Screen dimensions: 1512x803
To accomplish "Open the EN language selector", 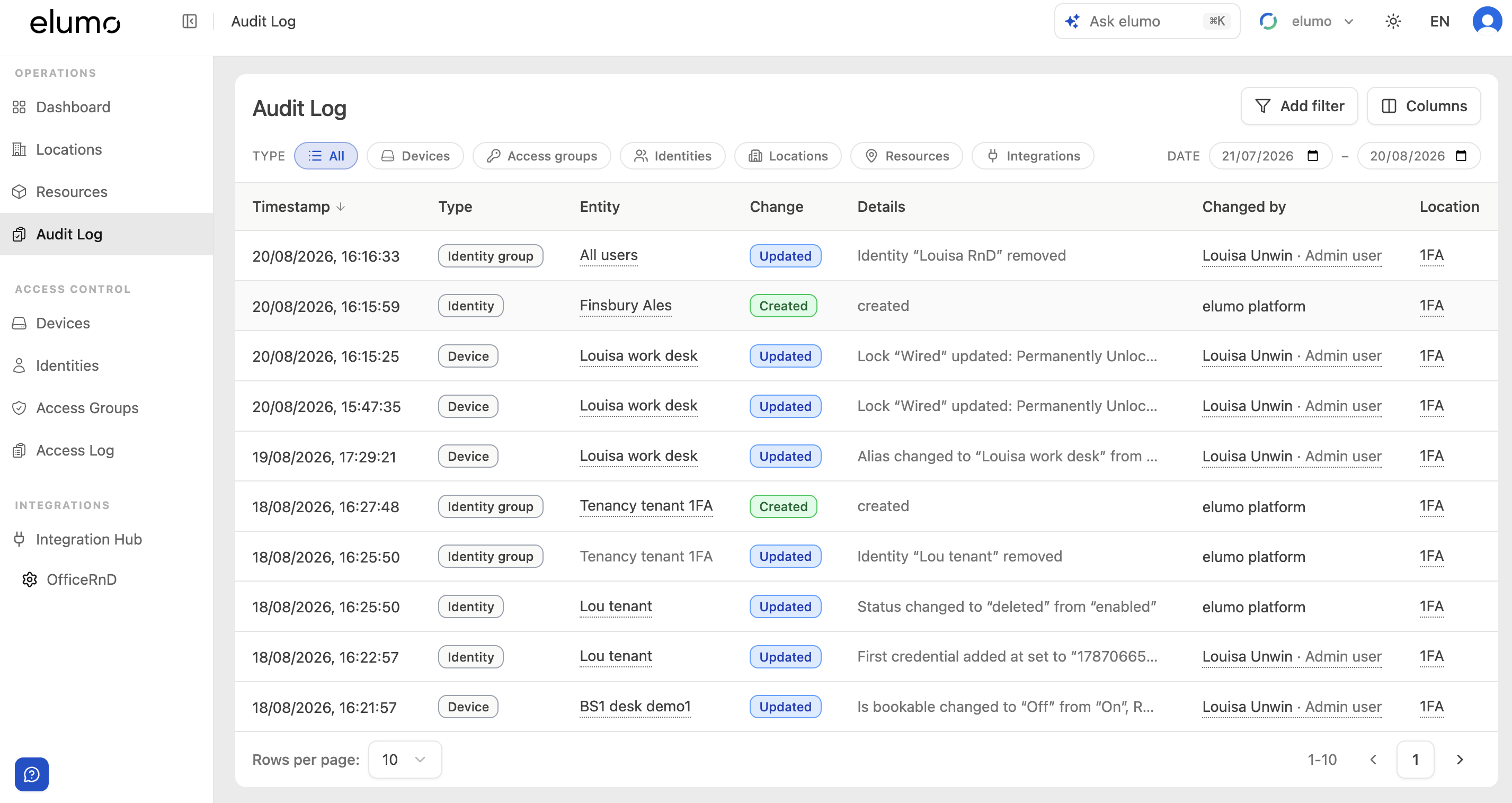I will [1439, 21].
